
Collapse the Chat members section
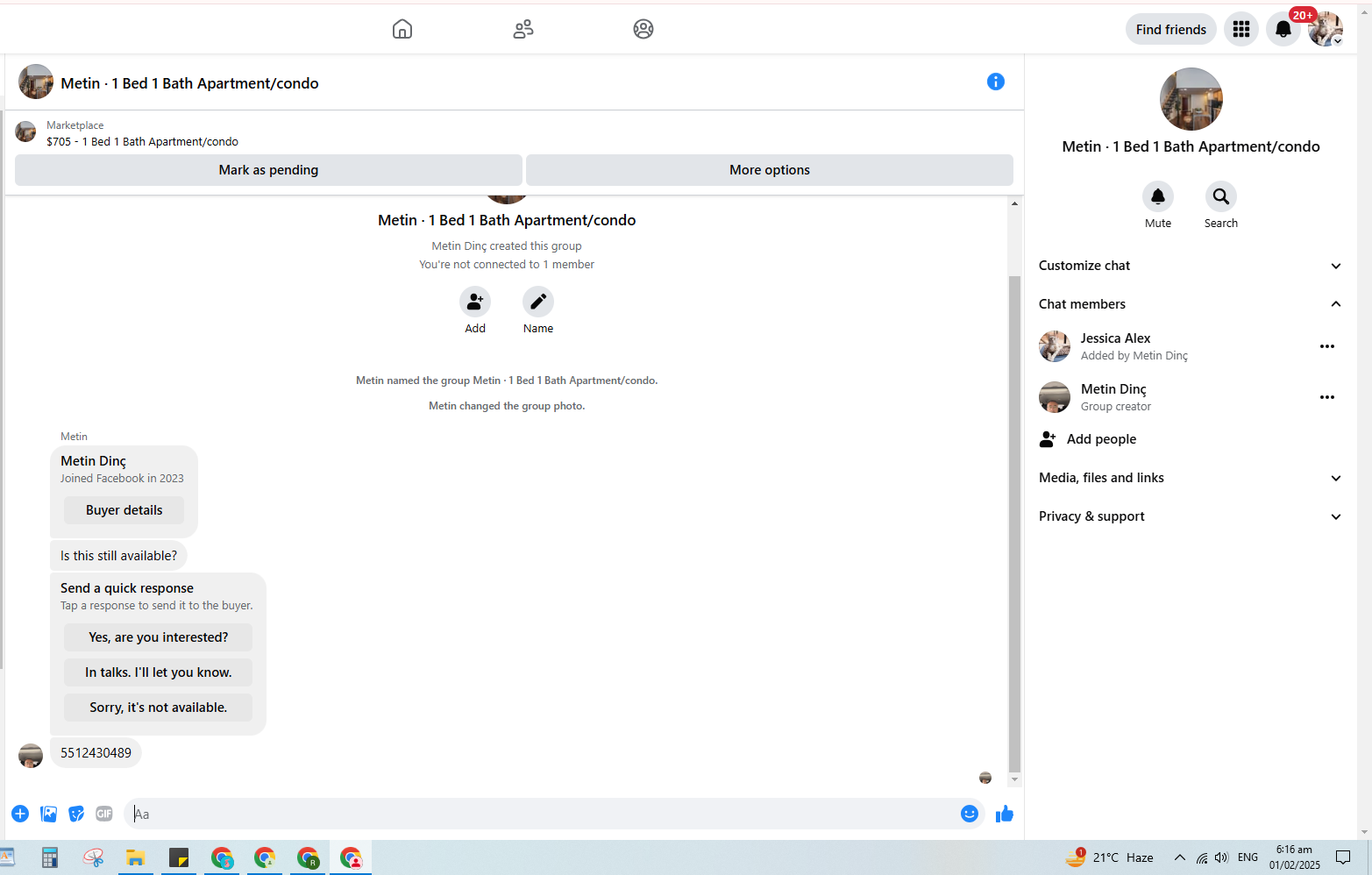click(1190, 304)
